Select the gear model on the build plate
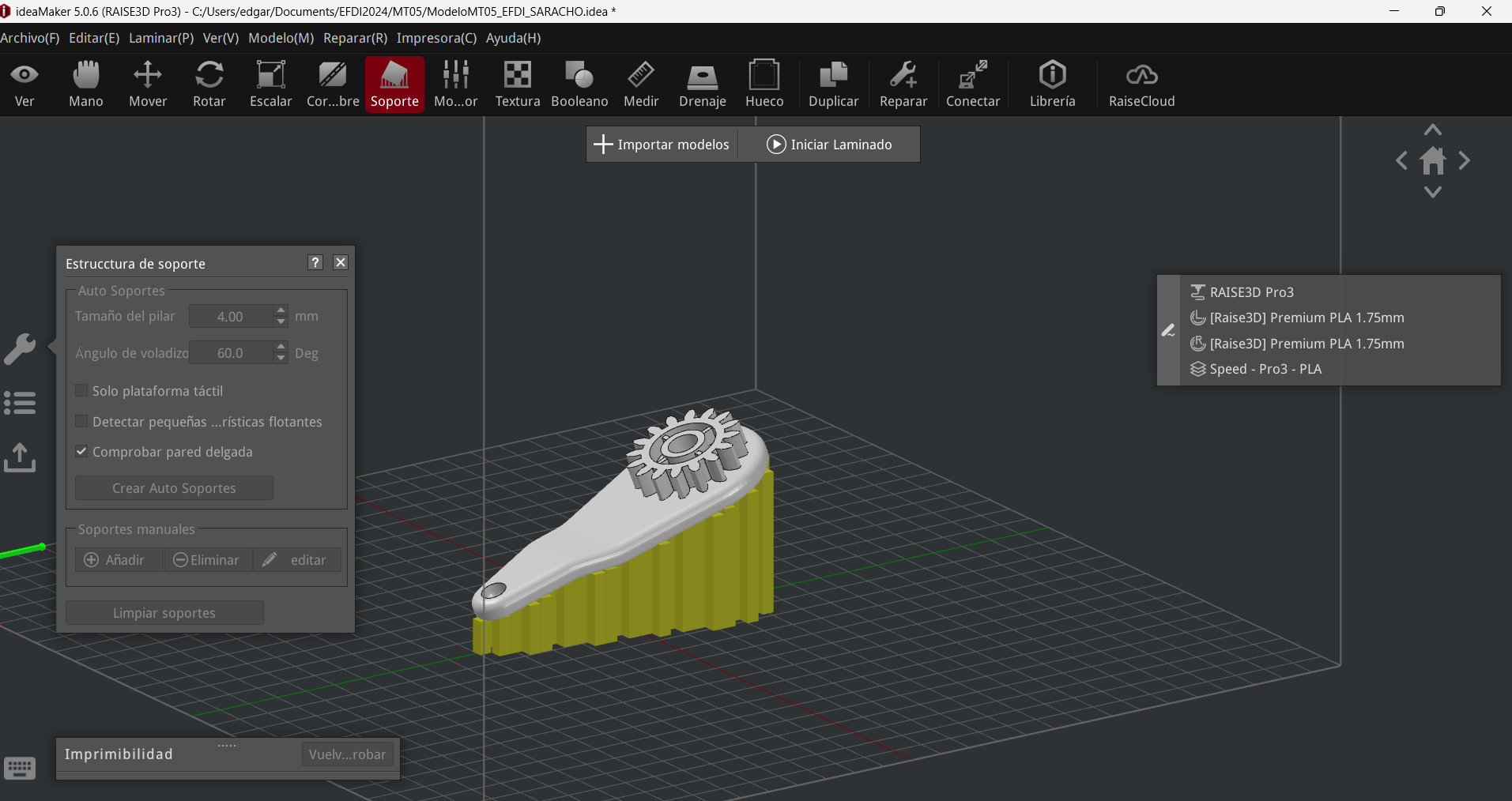Viewport: 1512px width, 801px height. (687, 453)
